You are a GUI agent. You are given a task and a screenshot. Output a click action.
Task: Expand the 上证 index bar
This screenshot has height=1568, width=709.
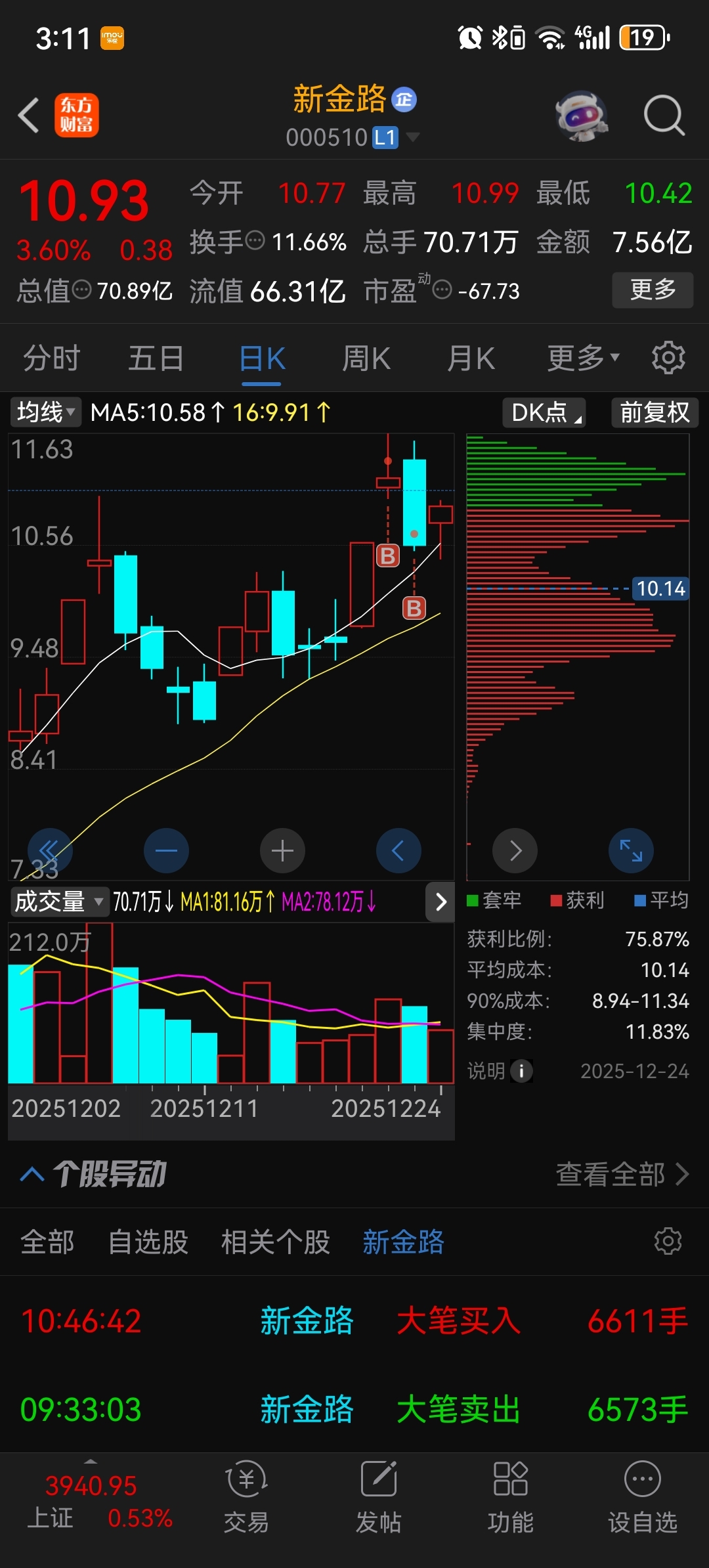click(x=91, y=1461)
